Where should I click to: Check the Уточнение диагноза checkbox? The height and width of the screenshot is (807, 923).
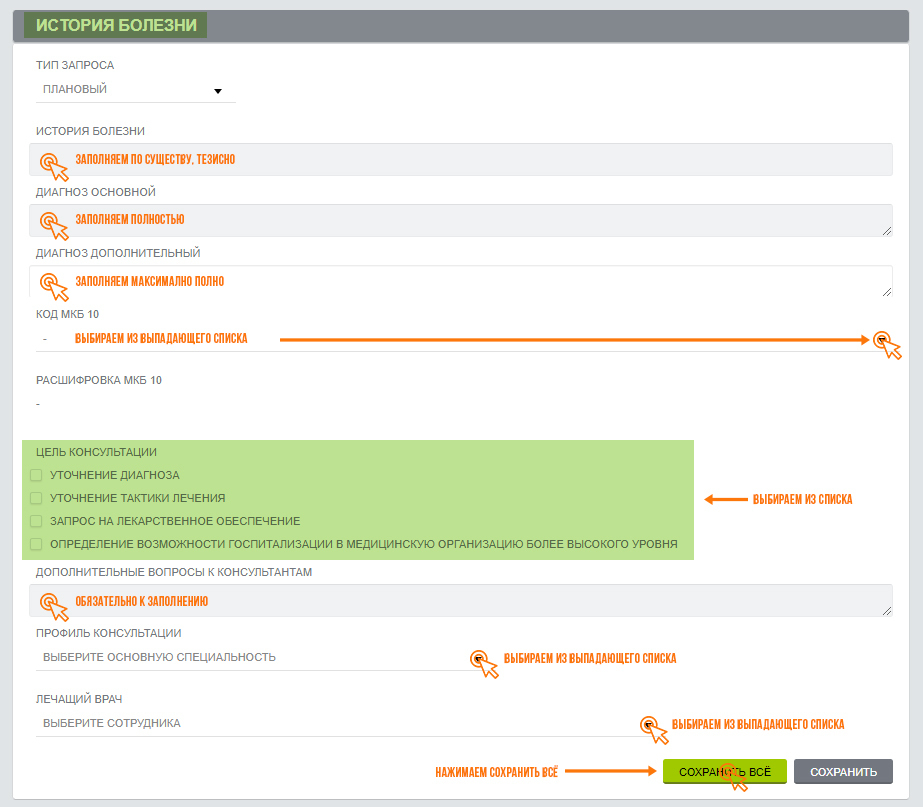[36, 475]
